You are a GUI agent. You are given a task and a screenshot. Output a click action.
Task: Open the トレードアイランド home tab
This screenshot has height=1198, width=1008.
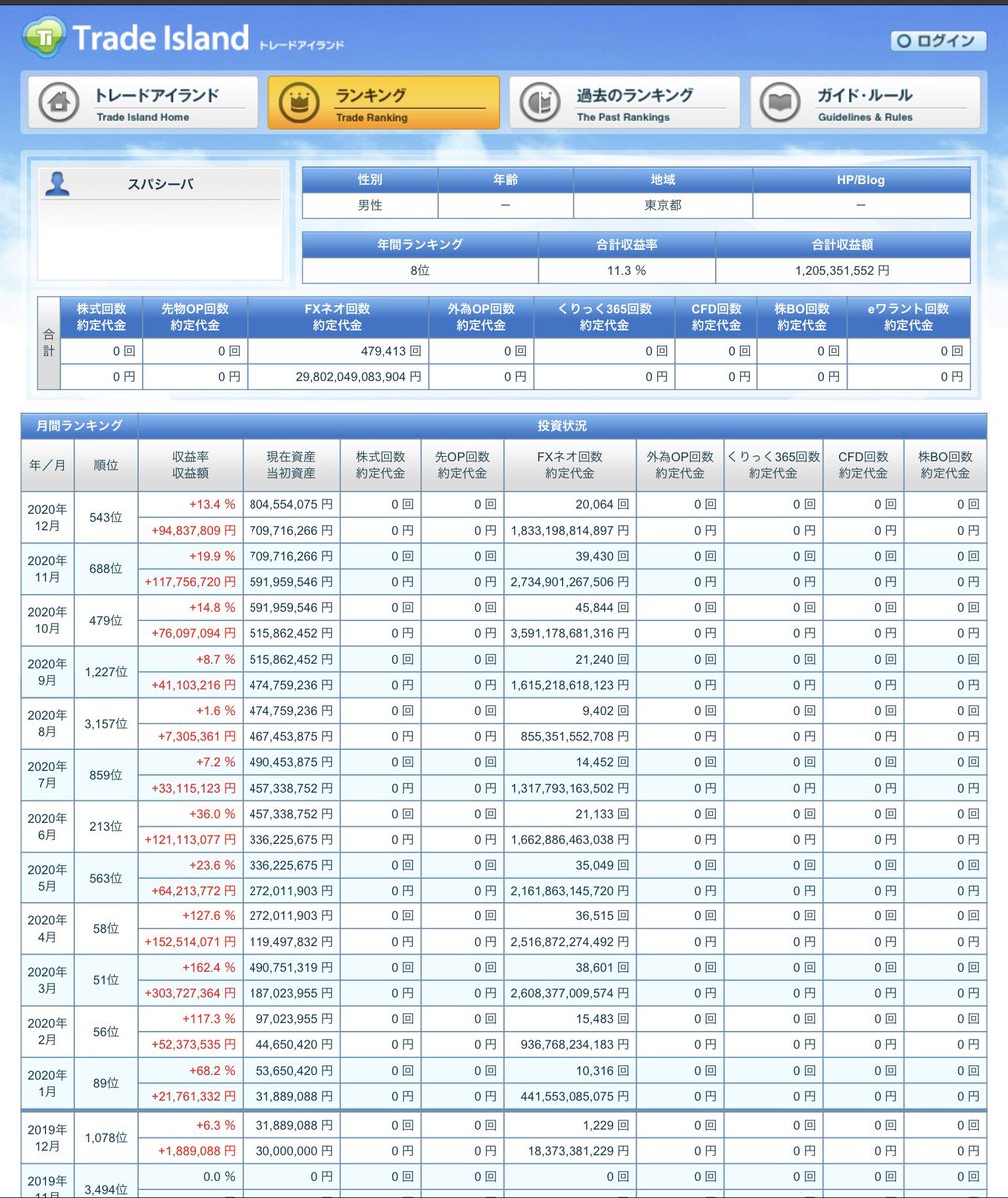point(143,103)
